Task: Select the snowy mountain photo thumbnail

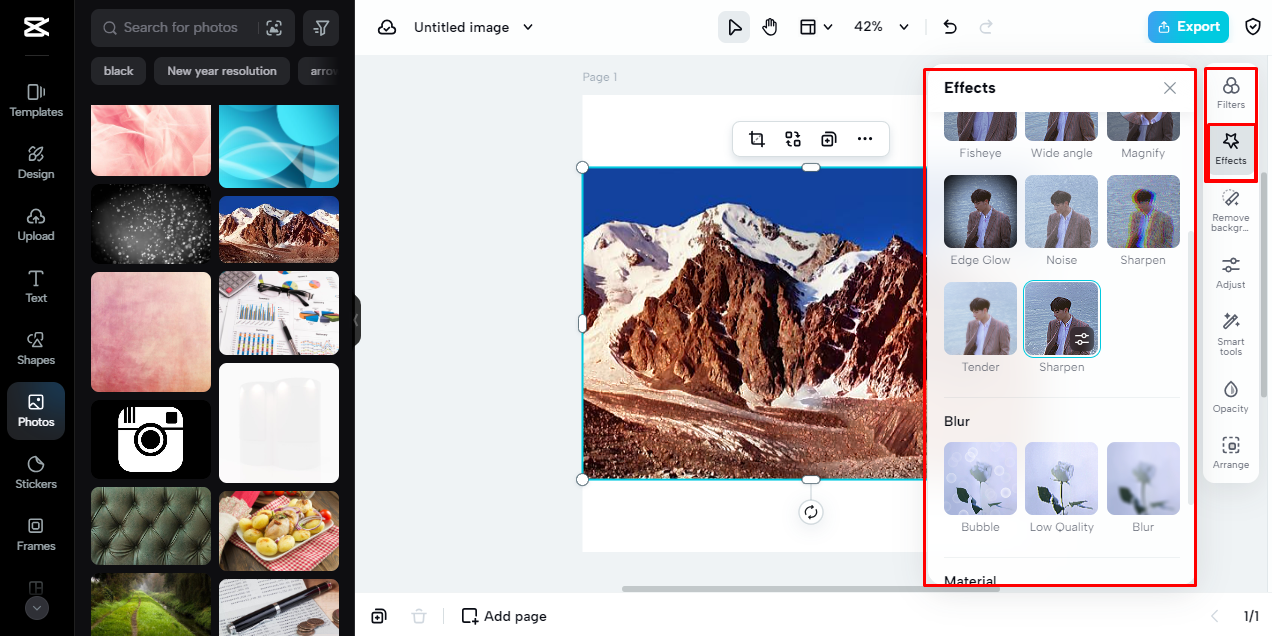Action: click(x=279, y=230)
